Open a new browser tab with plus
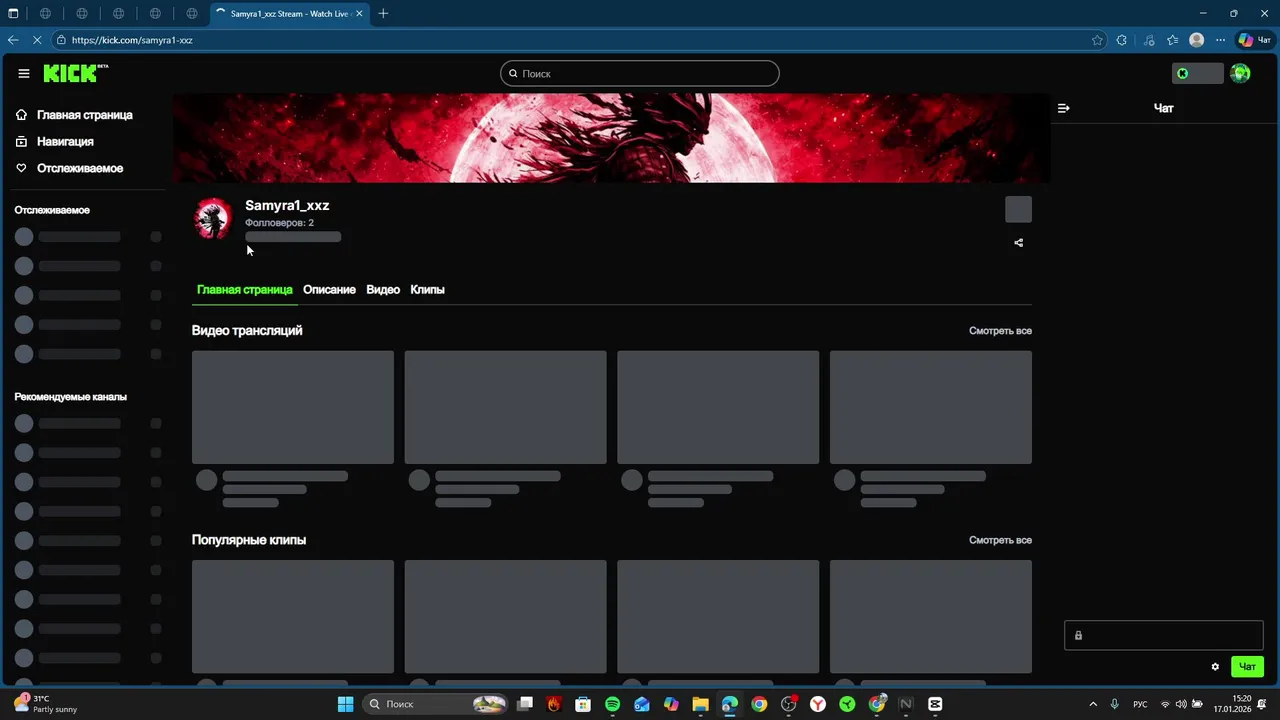Screen dimensions: 1280x720 (383, 13)
